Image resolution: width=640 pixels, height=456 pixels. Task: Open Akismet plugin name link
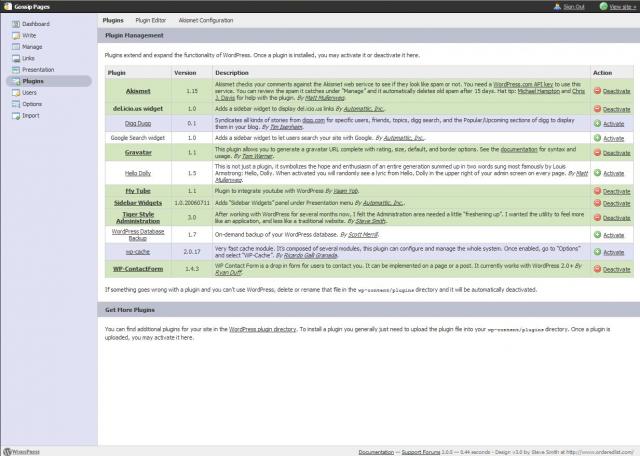(x=138, y=91)
